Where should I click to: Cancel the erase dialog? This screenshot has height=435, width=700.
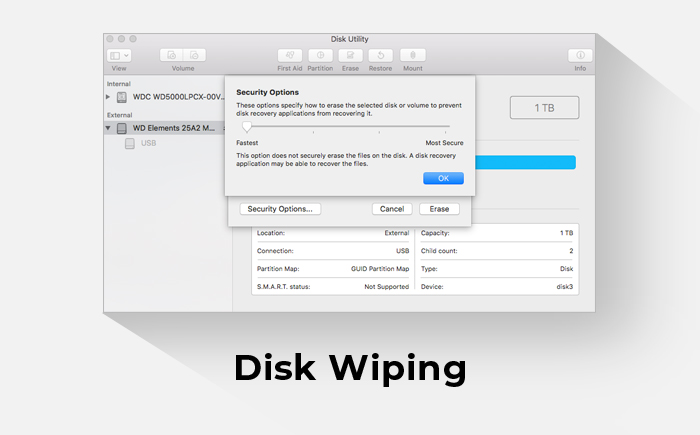pyautogui.click(x=392, y=209)
